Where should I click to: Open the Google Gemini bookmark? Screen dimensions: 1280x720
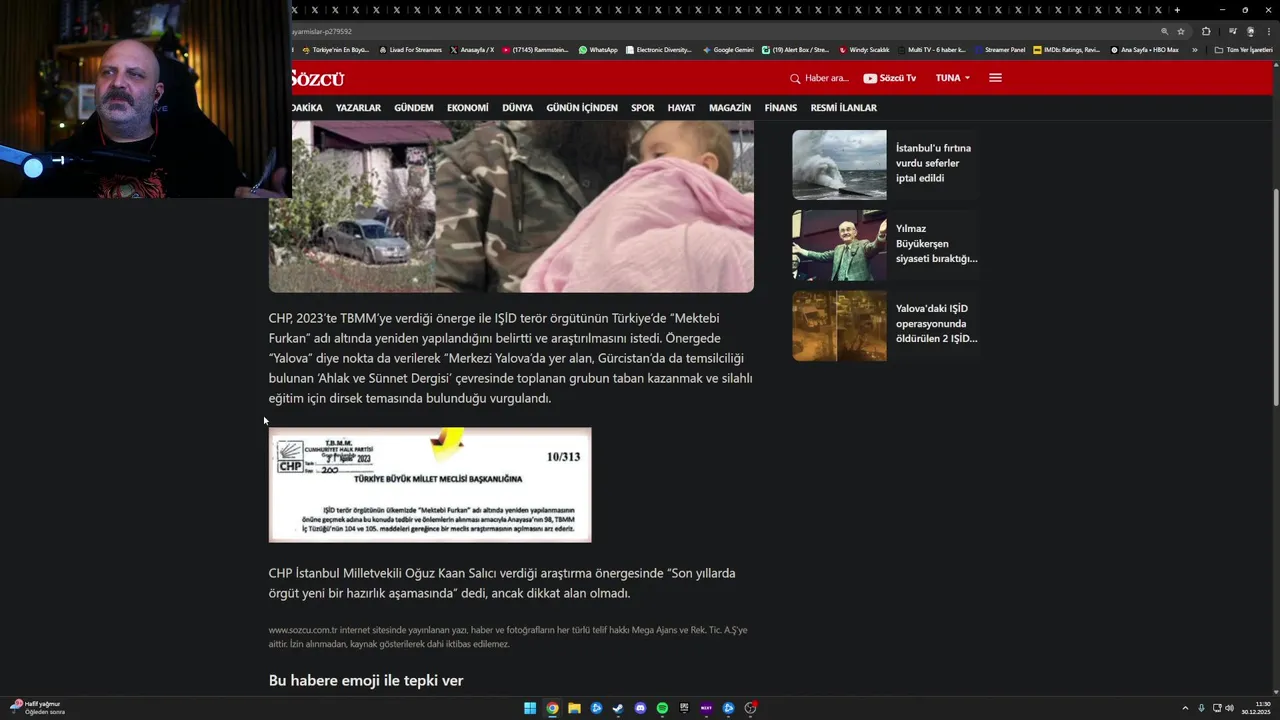pyautogui.click(x=728, y=49)
